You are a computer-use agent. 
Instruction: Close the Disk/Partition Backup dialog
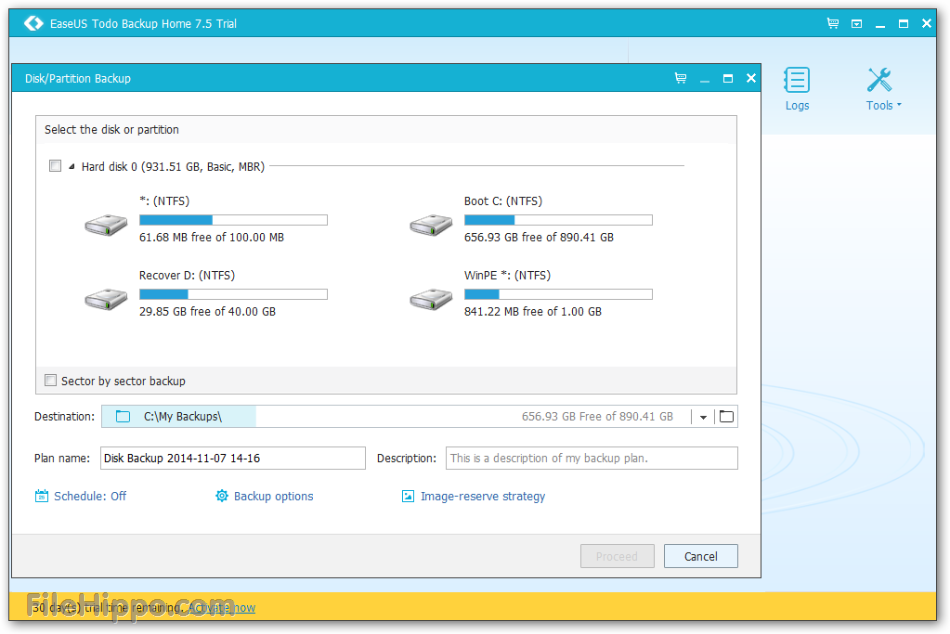click(751, 78)
